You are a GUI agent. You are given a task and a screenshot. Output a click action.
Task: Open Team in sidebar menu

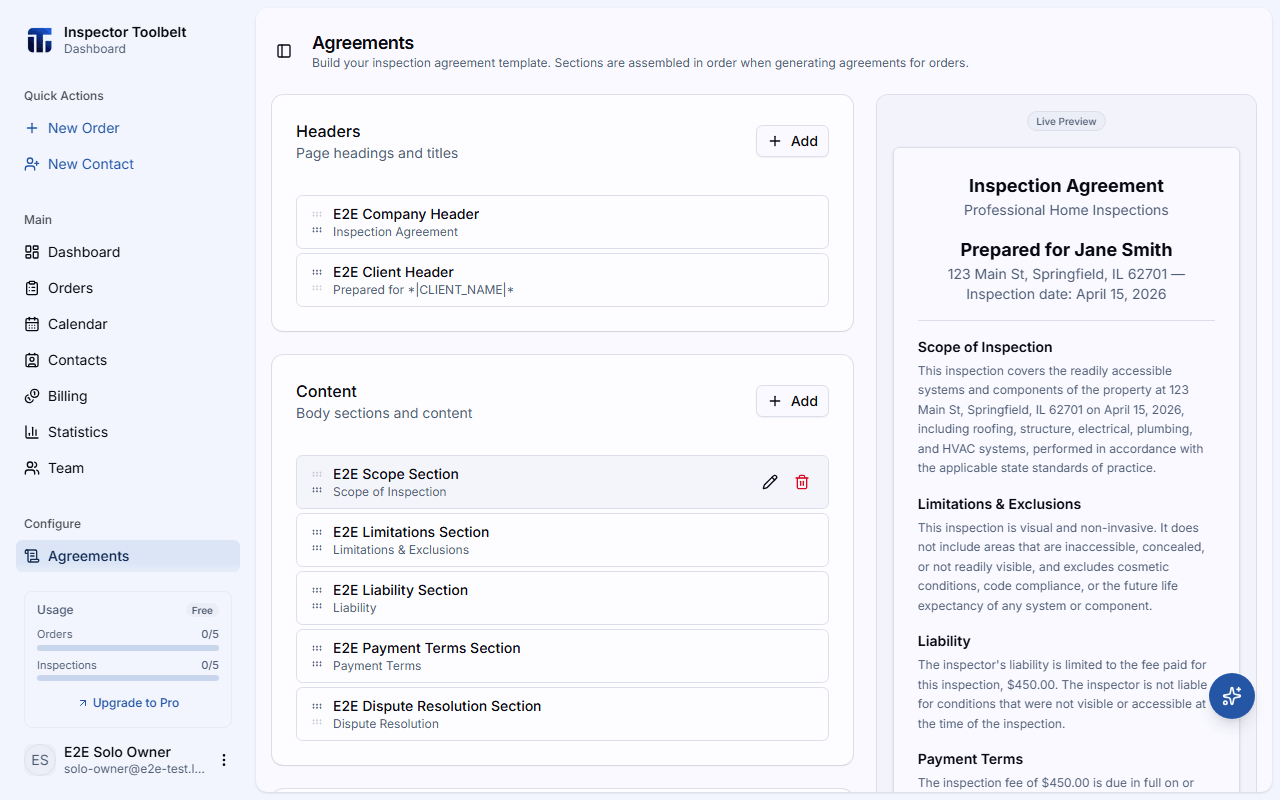pyautogui.click(x=128, y=468)
